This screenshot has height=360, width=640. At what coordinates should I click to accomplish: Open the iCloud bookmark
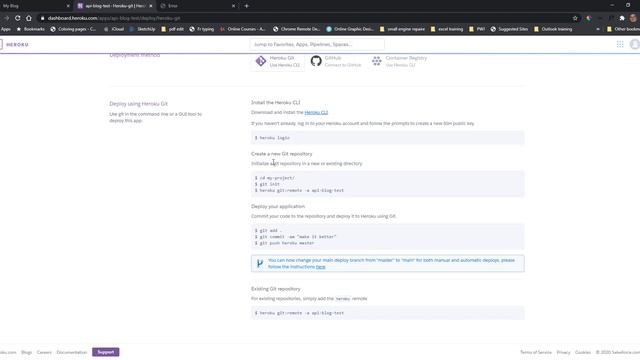pos(114,29)
